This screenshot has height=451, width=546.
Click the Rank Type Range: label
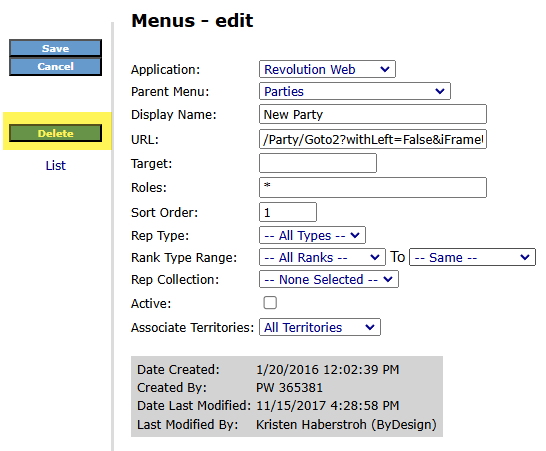184,258
